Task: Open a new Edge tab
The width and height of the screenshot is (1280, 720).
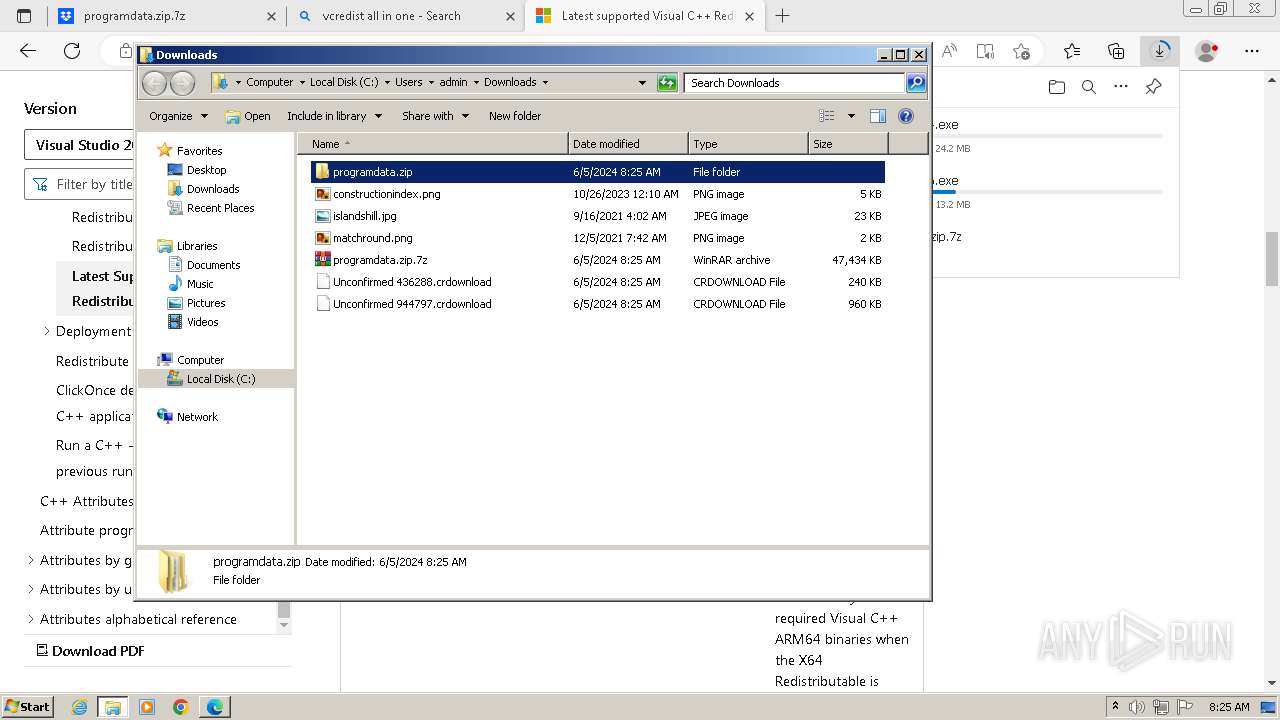Action: point(782,16)
